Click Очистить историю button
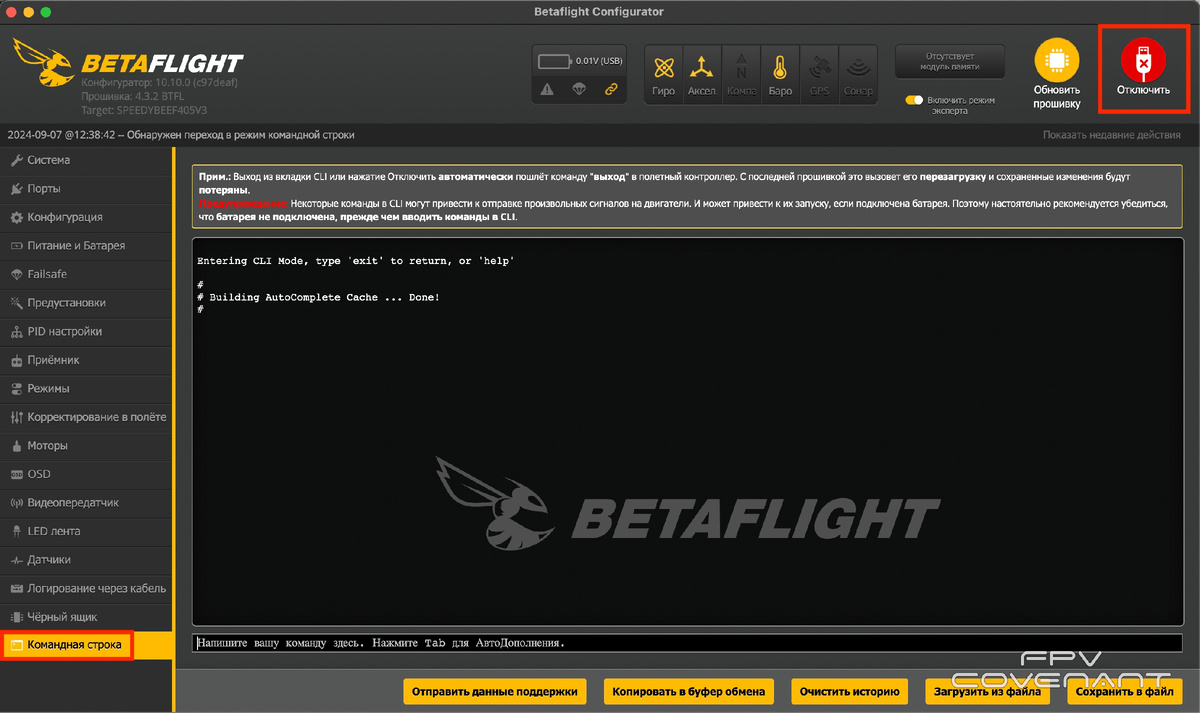 (x=850, y=691)
